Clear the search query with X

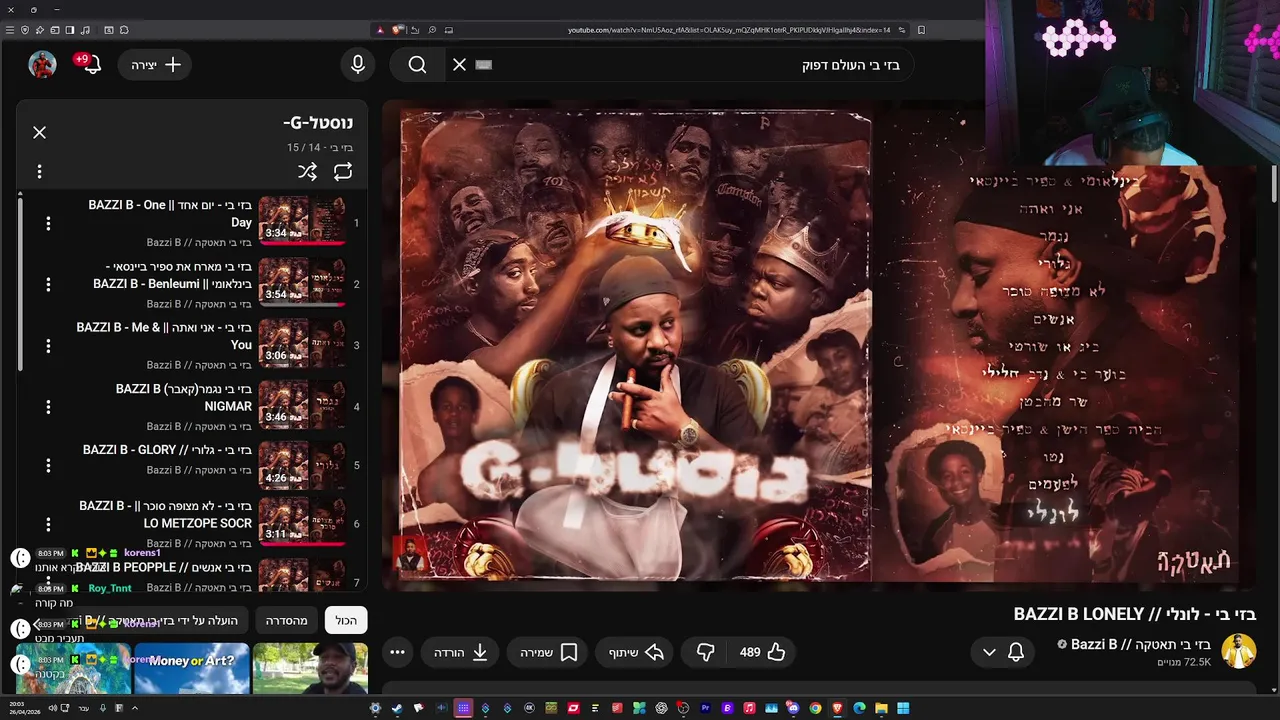click(459, 64)
